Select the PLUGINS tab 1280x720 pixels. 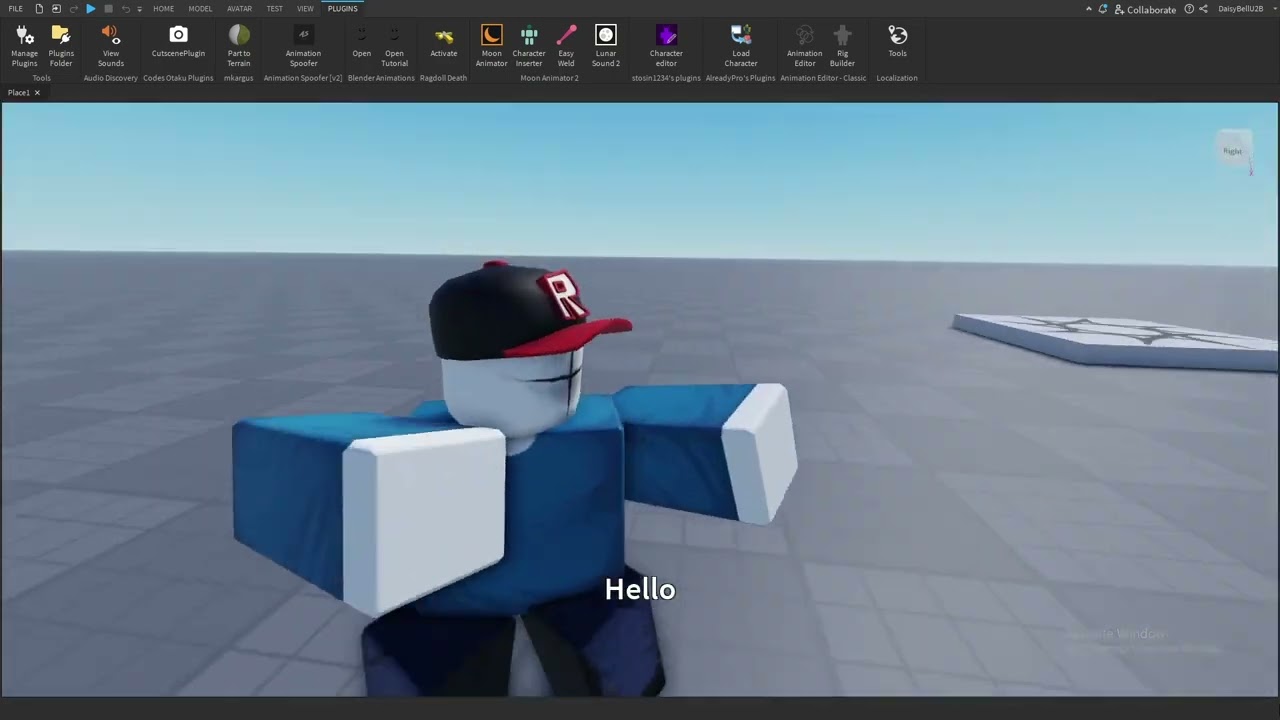click(x=342, y=9)
